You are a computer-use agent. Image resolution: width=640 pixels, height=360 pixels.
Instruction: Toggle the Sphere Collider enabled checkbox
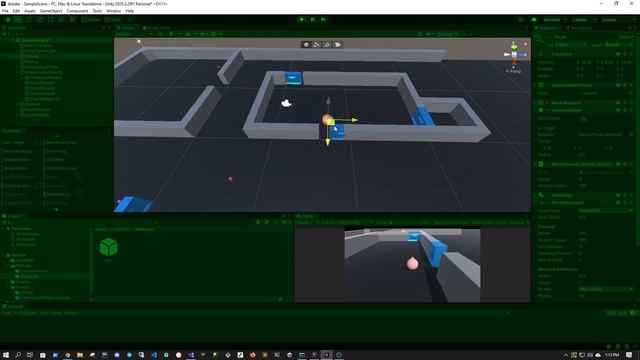(547, 110)
